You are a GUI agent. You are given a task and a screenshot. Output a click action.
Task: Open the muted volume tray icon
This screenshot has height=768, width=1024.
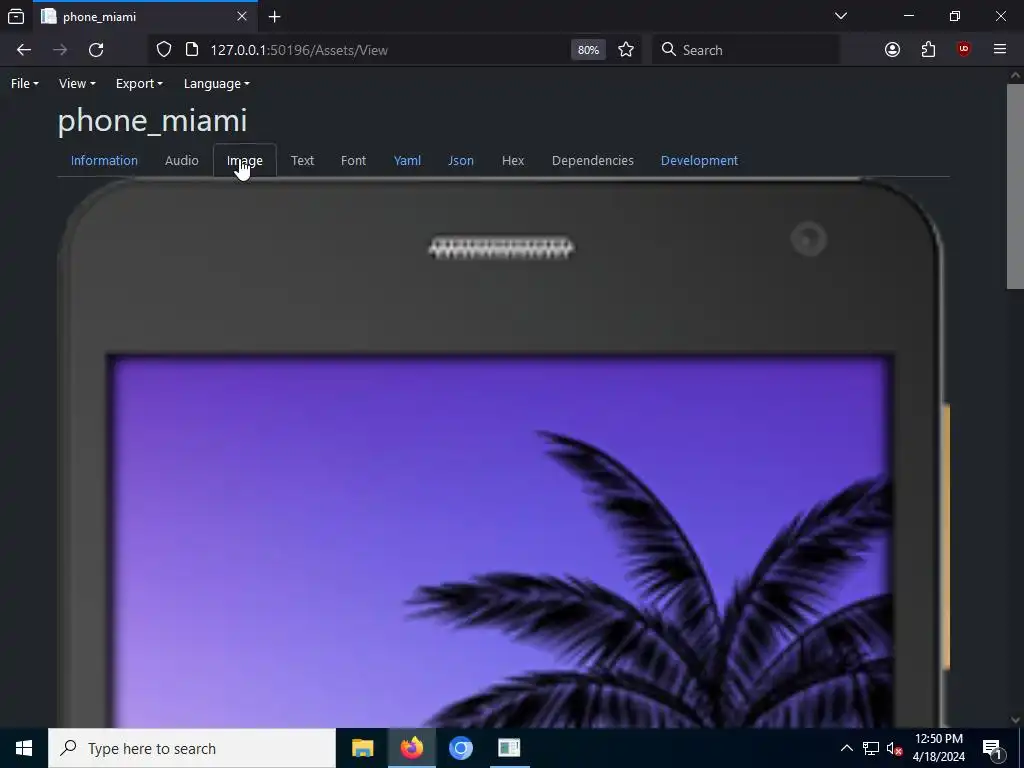[894, 748]
